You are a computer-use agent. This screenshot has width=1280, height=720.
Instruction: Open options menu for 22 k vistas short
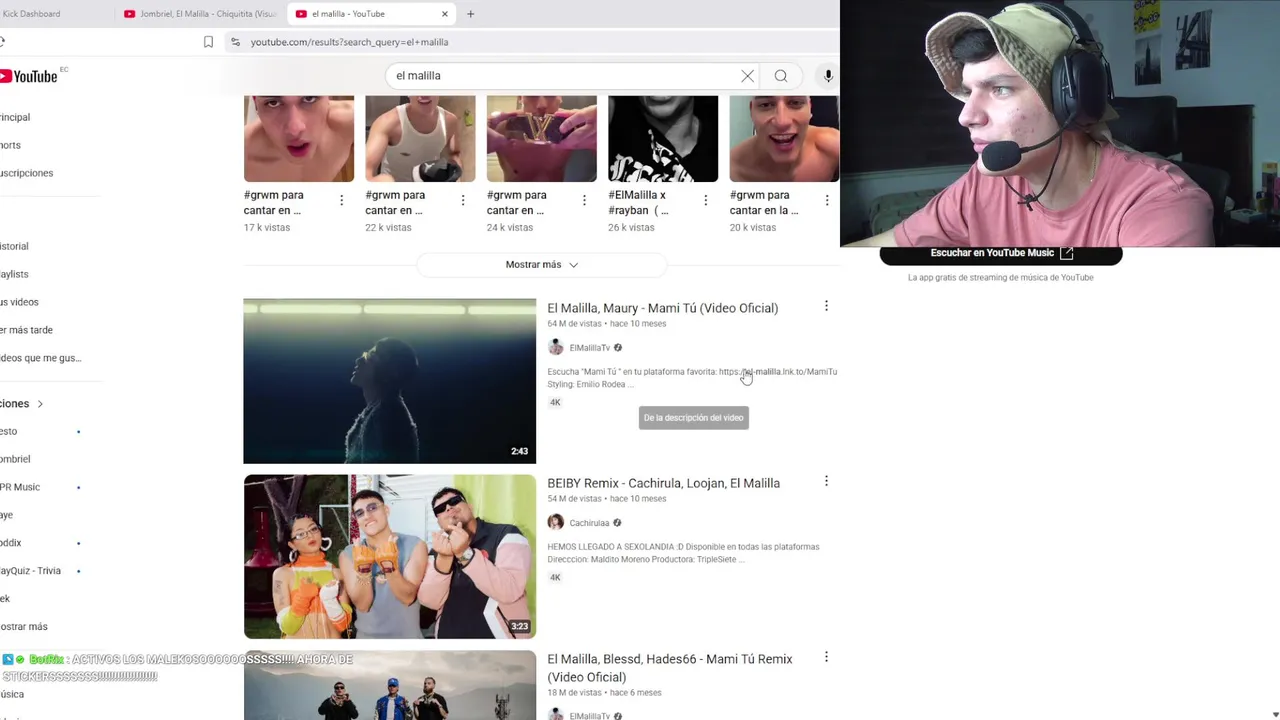click(x=462, y=201)
